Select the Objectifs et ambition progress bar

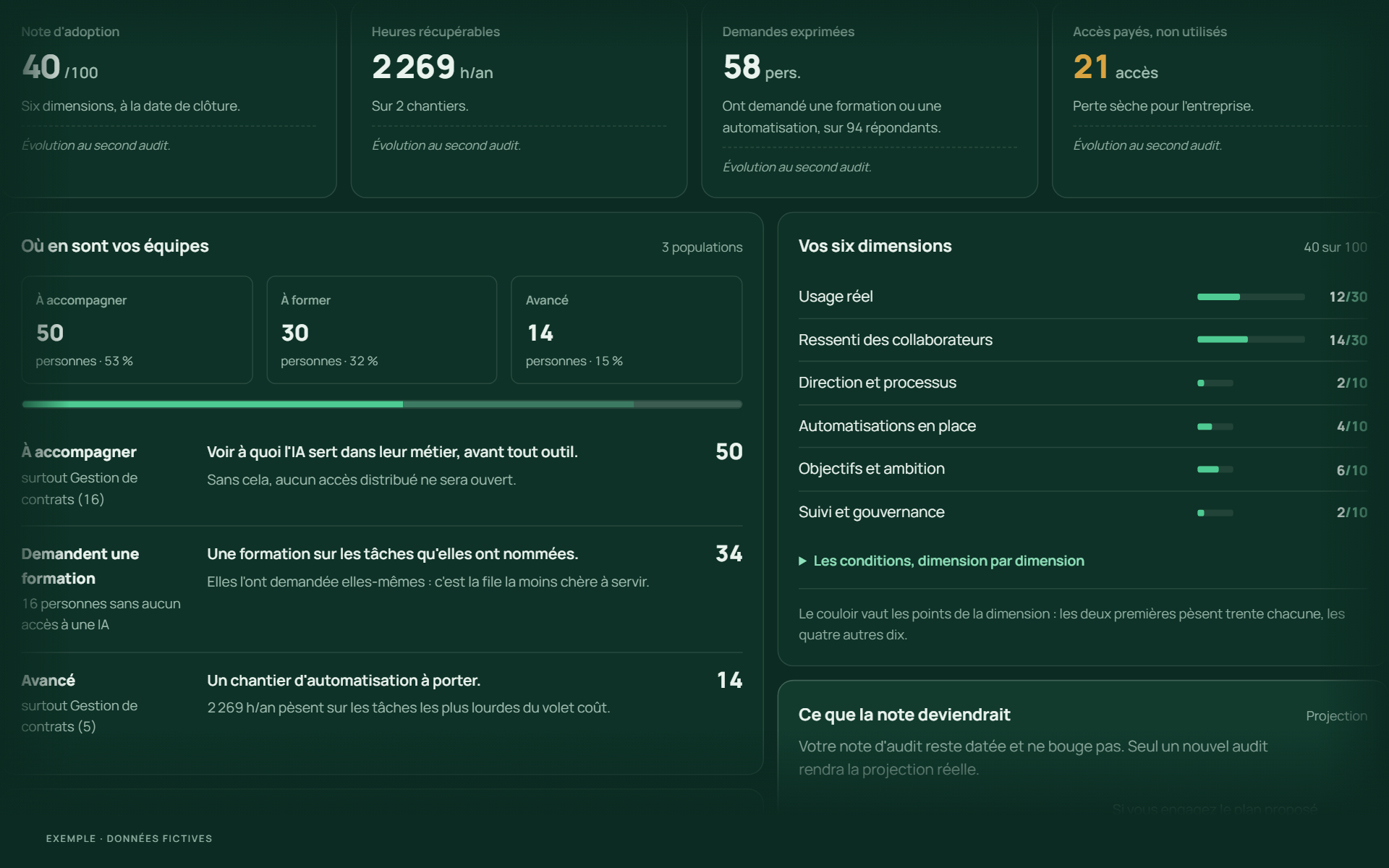[1215, 469]
